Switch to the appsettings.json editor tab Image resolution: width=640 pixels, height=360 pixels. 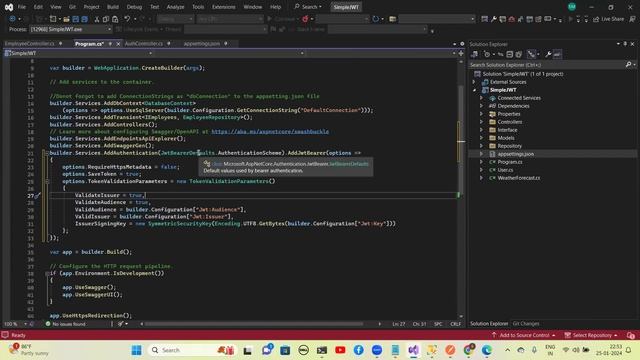pyautogui.click(x=202, y=44)
